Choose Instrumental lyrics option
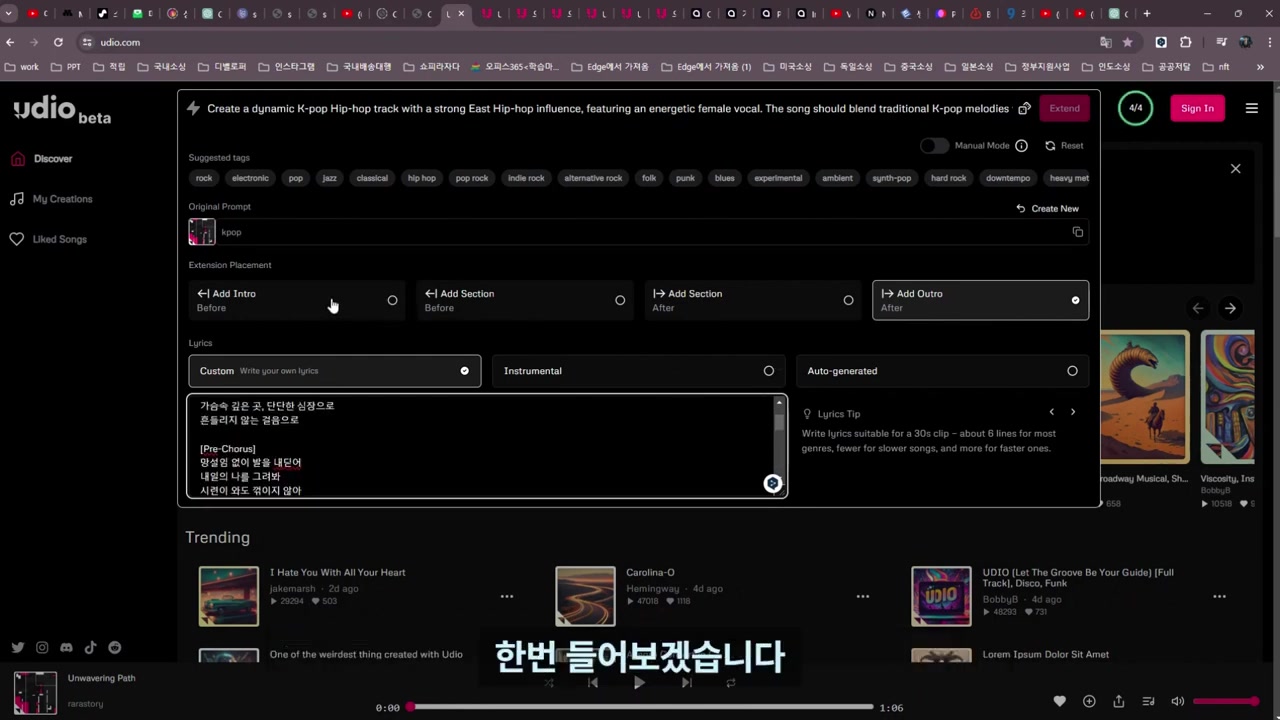Image resolution: width=1280 pixels, height=720 pixels. point(638,371)
